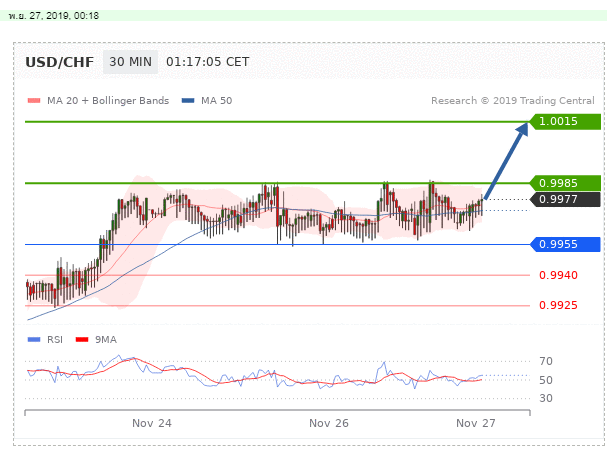This screenshot has width=607, height=452.
Task: Click the 0.9940 support level label
Action: click(558, 276)
